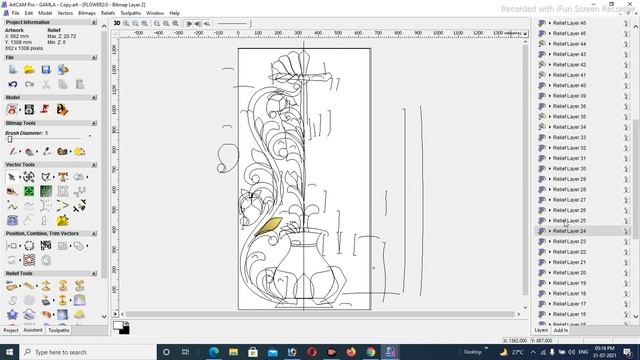Switch to the Project tab
640x360 pixels.
tap(11, 330)
